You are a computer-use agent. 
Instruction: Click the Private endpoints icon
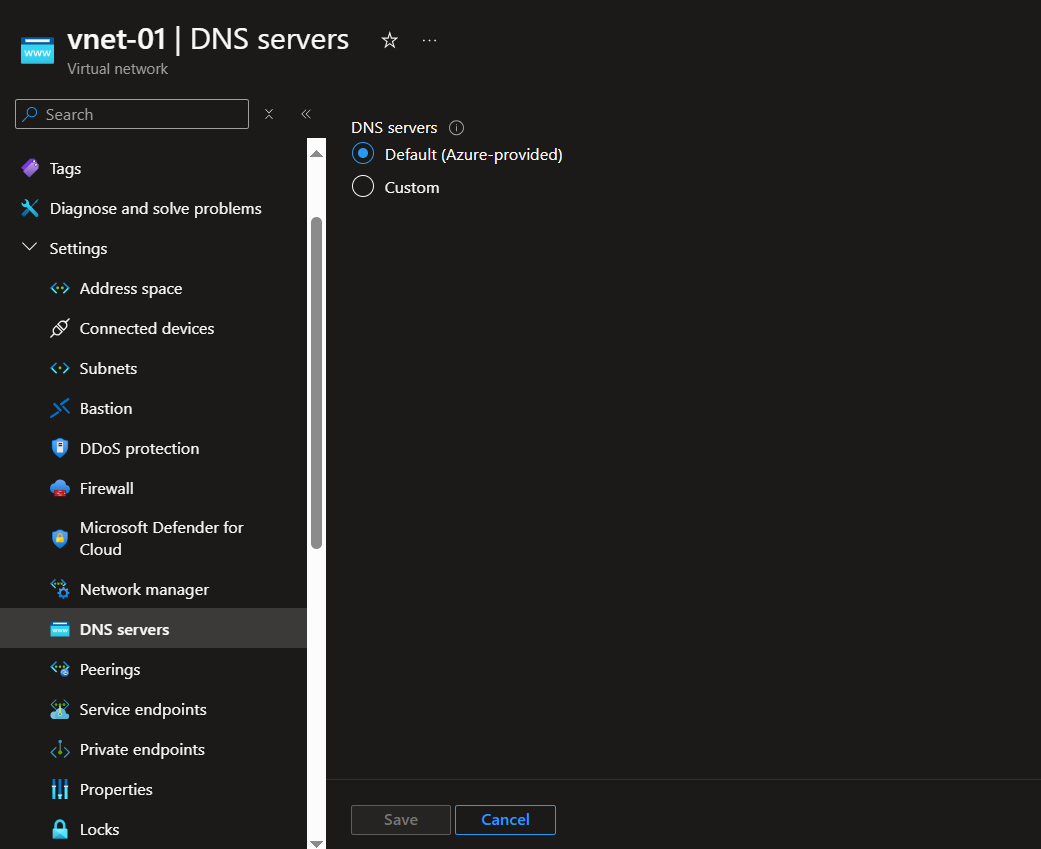tap(60, 749)
